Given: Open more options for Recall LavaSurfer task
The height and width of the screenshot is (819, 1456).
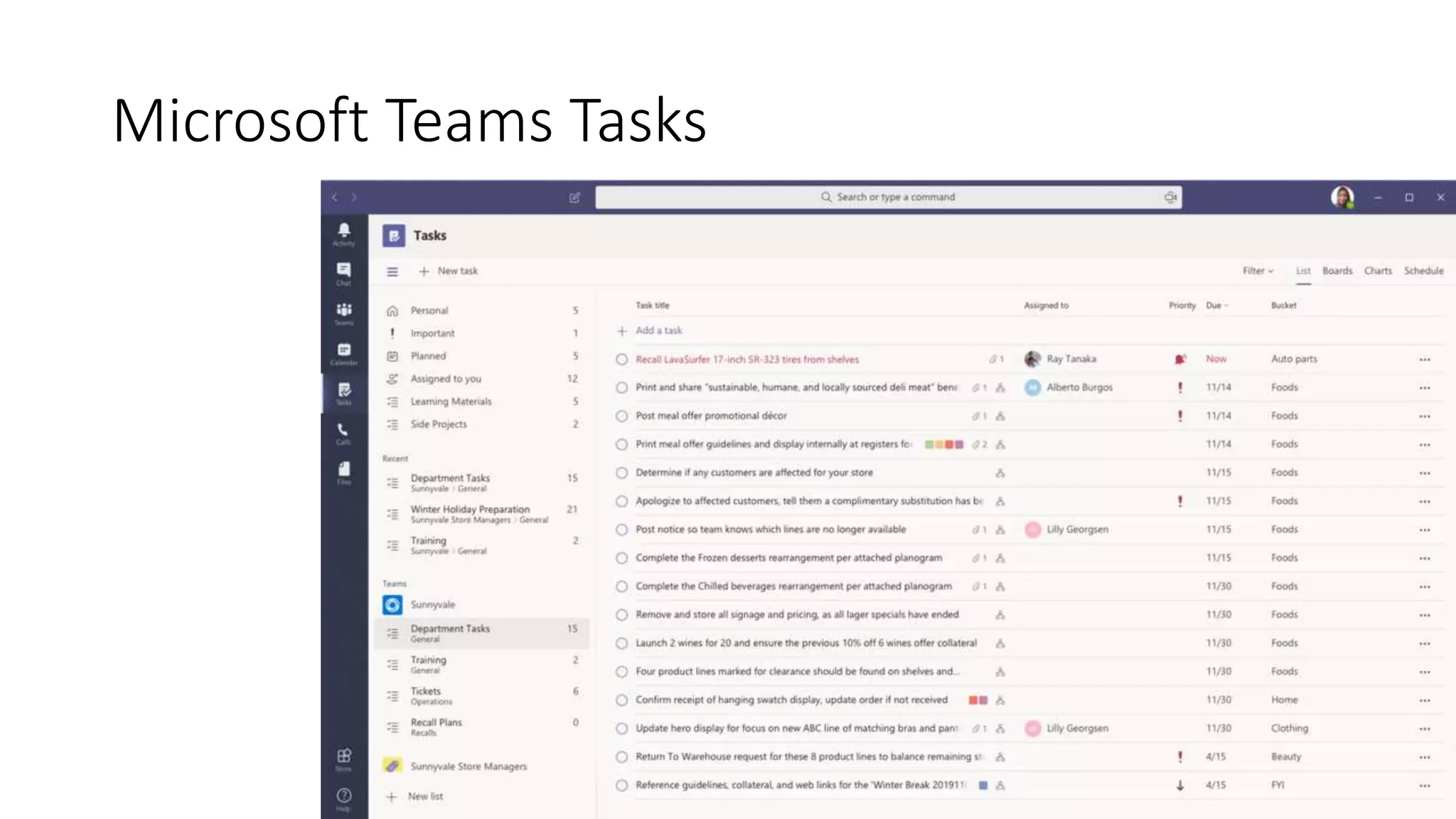Looking at the screenshot, I should click(1425, 360).
